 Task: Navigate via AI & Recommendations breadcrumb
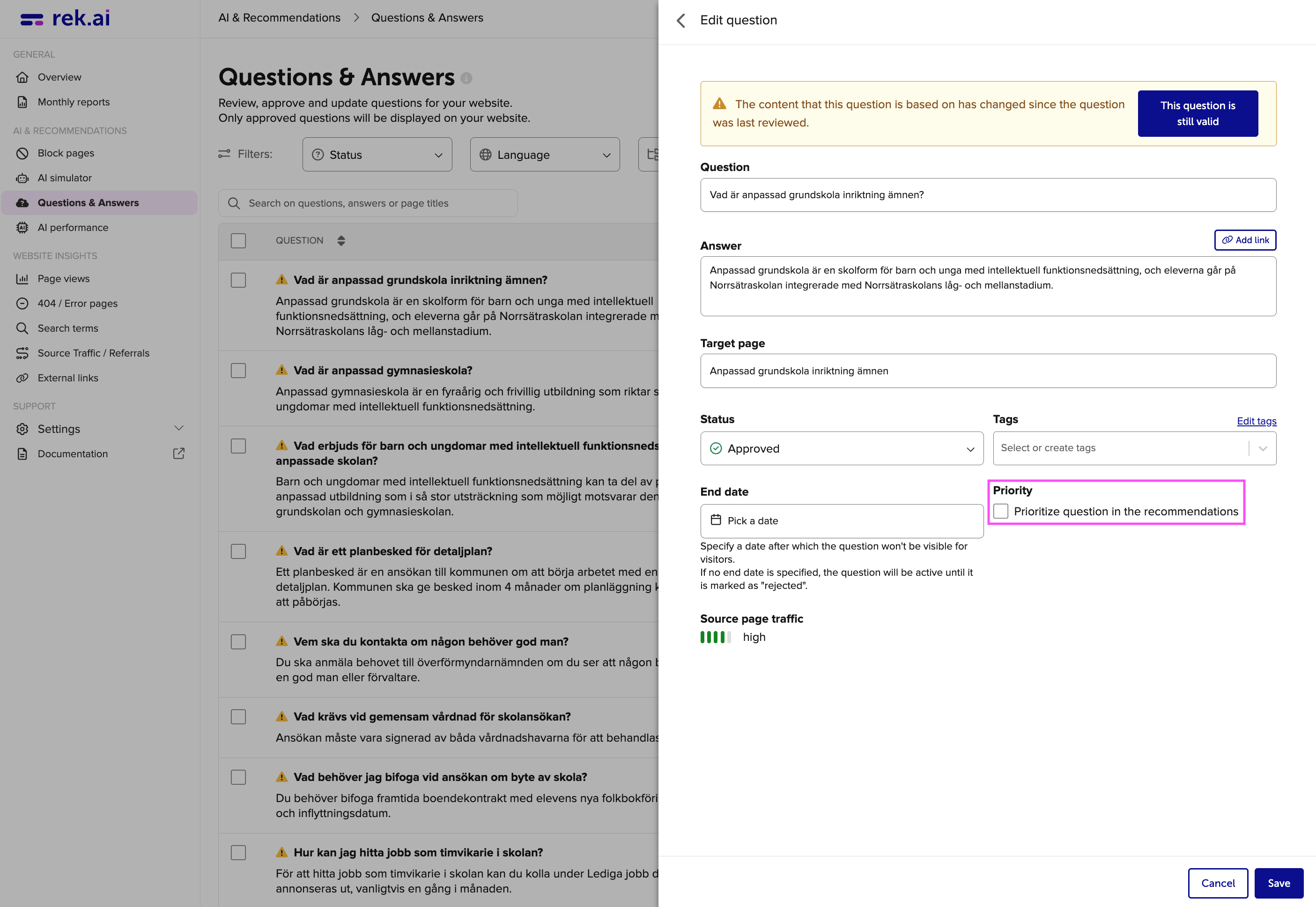[279, 18]
